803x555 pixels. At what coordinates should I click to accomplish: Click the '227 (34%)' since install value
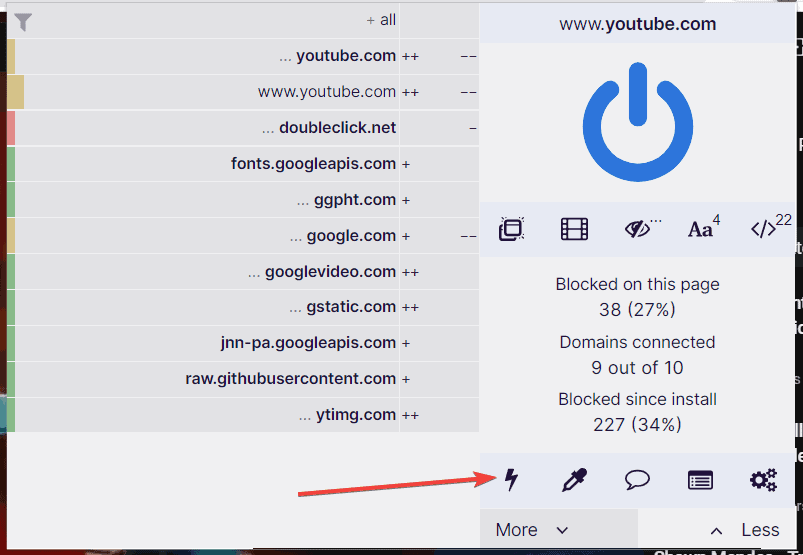tap(638, 424)
